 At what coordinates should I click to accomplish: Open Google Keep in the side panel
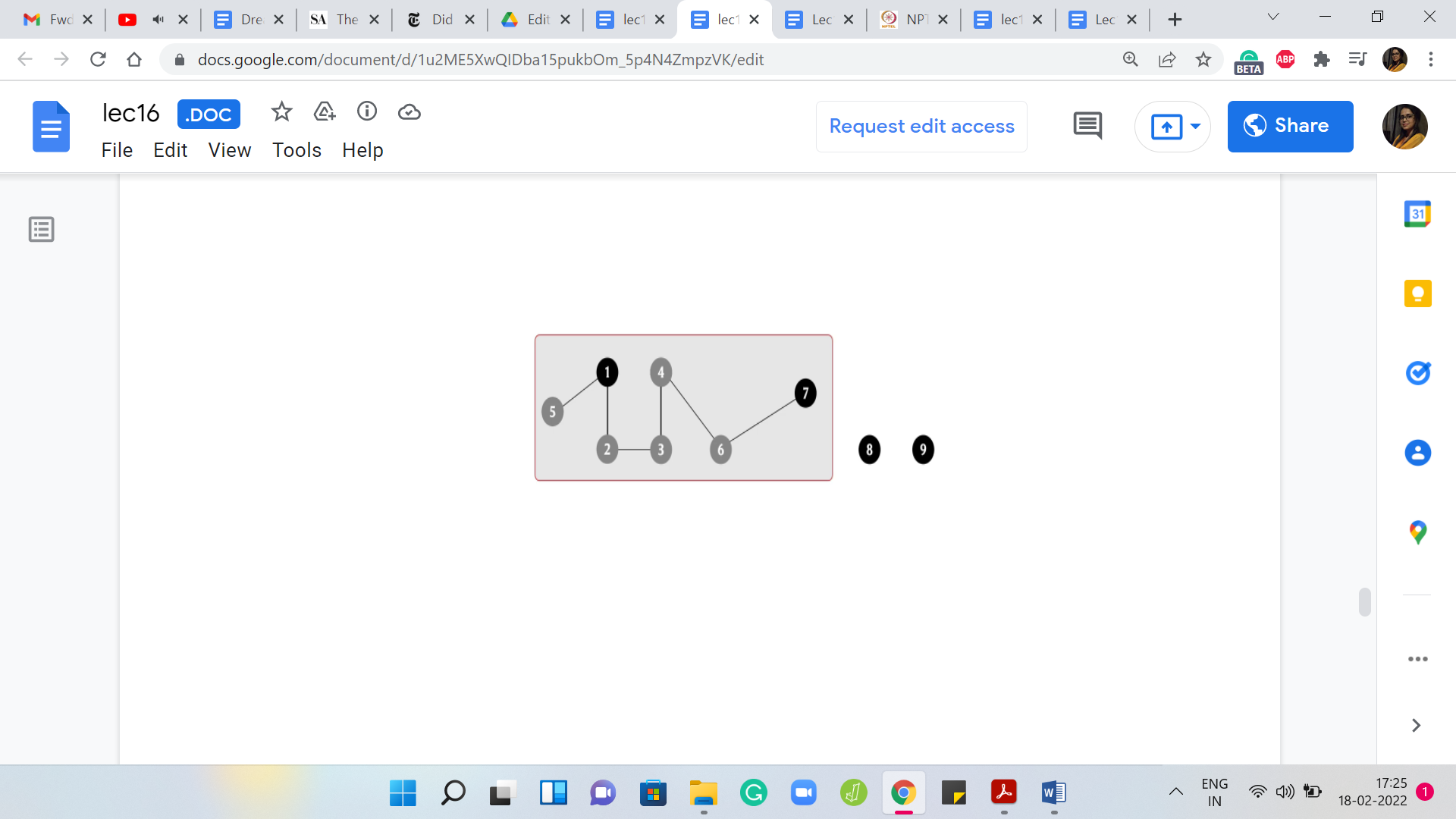[x=1417, y=293]
